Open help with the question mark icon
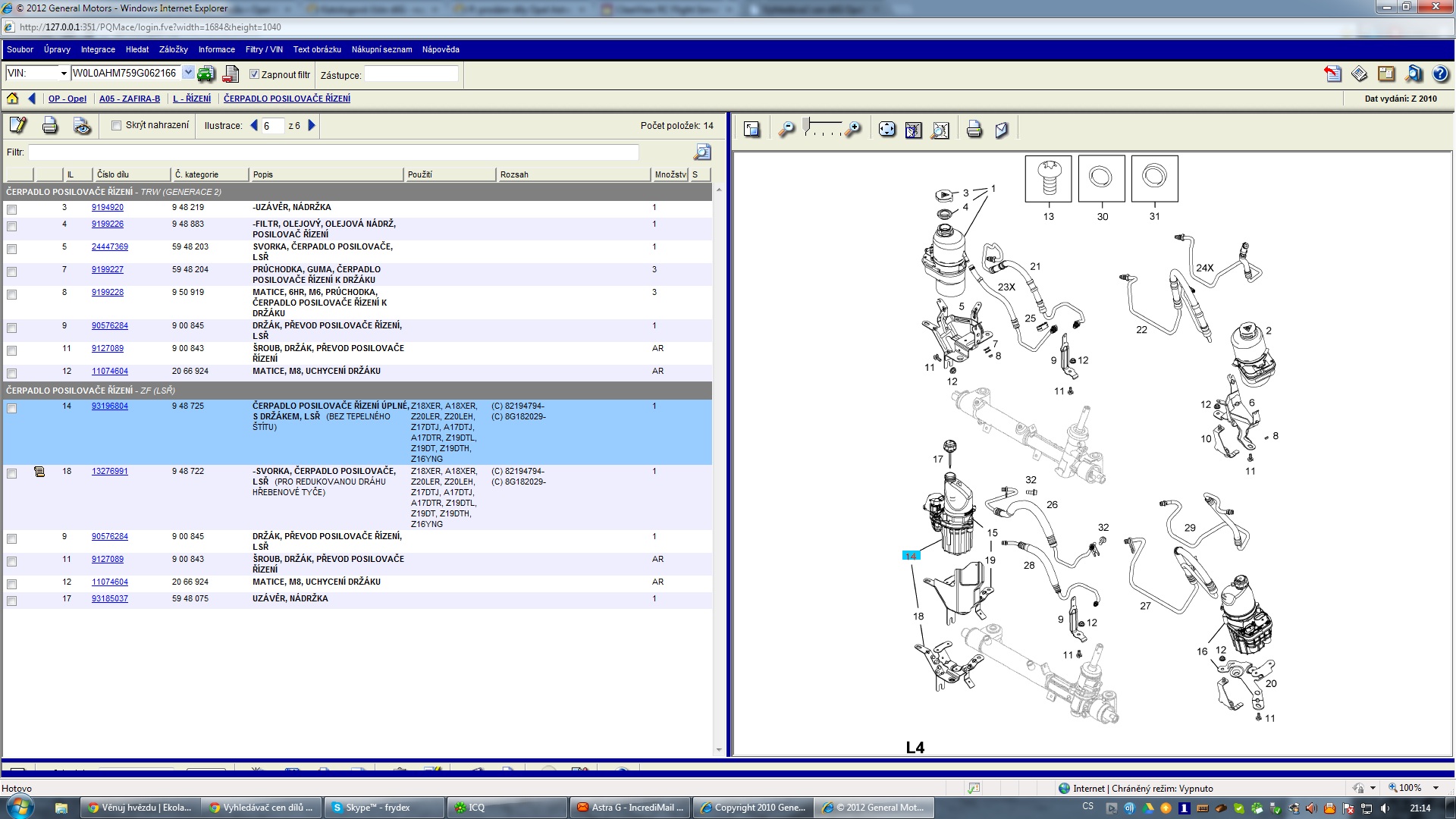 [x=1440, y=74]
